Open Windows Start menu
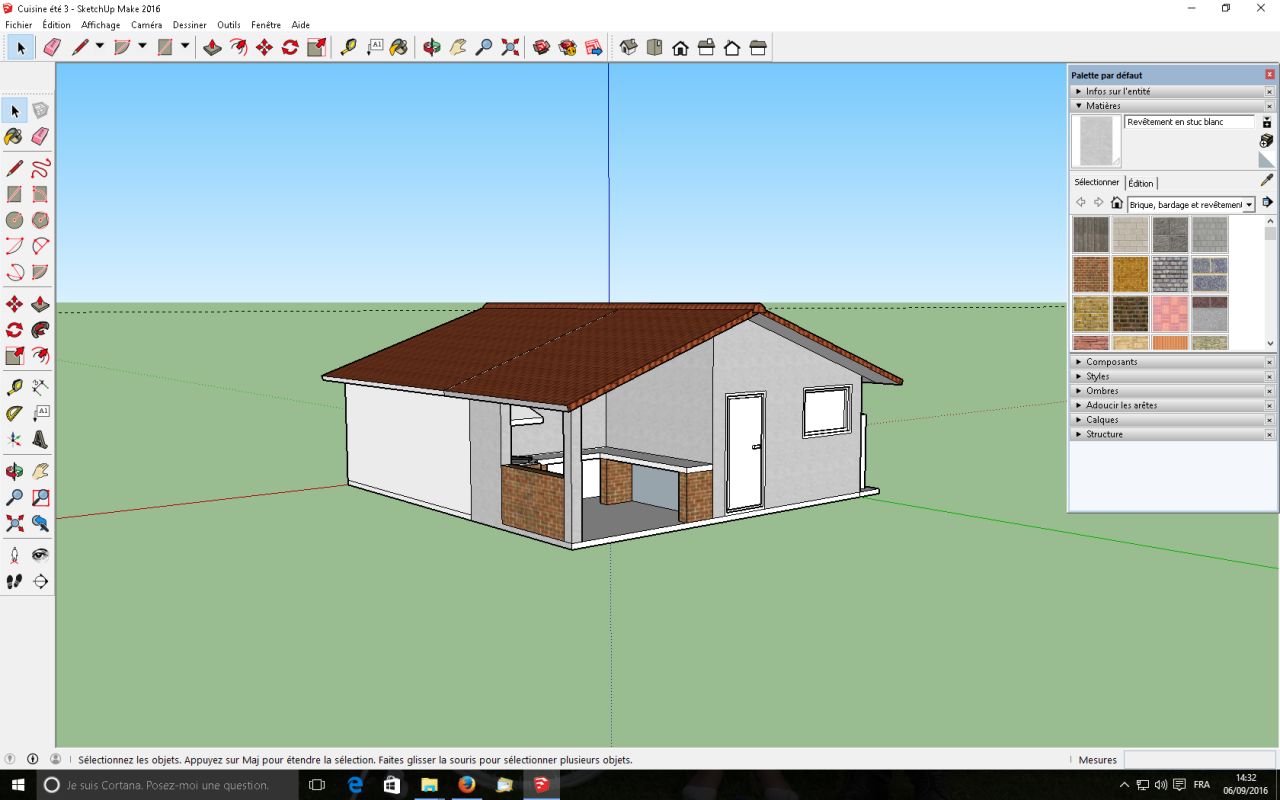The width and height of the screenshot is (1280, 800). [18, 785]
